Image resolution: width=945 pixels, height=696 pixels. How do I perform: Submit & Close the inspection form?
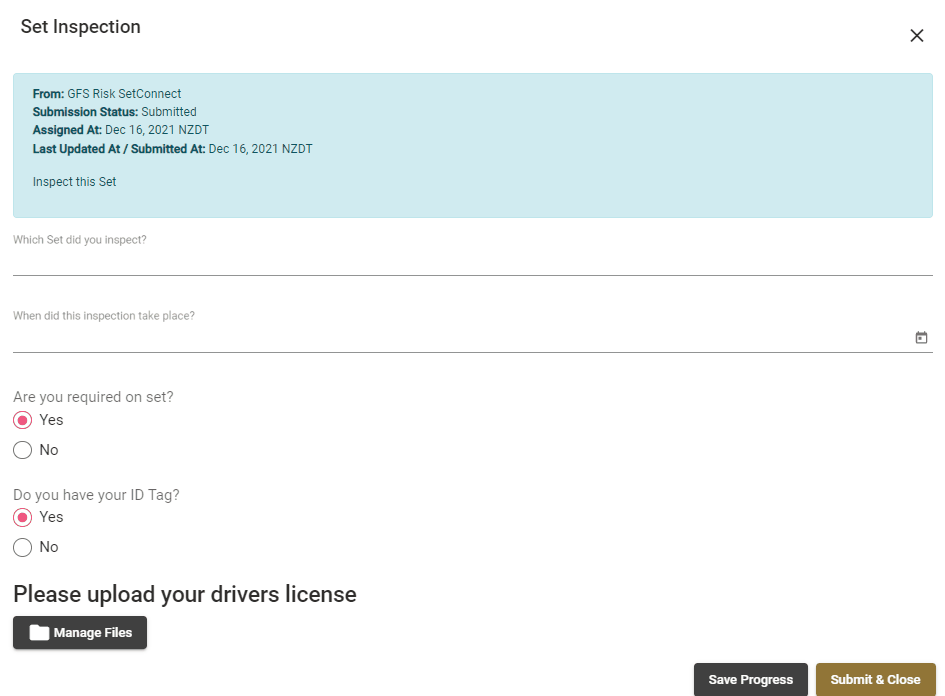[875, 679]
